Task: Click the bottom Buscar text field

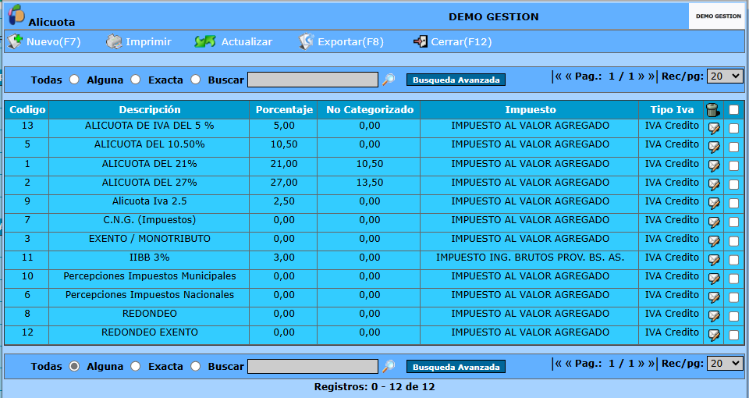Action: [313, 366]
